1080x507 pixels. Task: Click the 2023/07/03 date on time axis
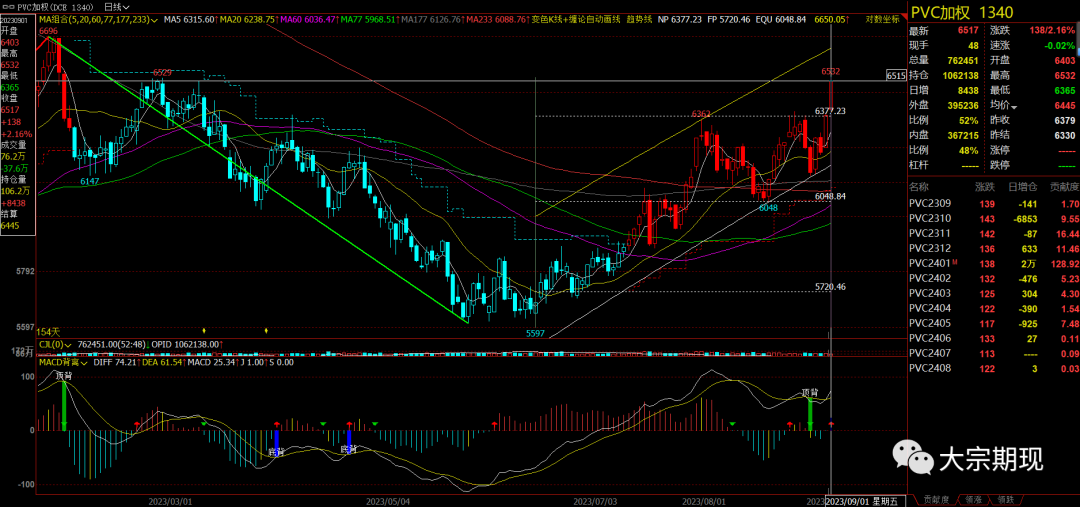[x=595, y=500]
